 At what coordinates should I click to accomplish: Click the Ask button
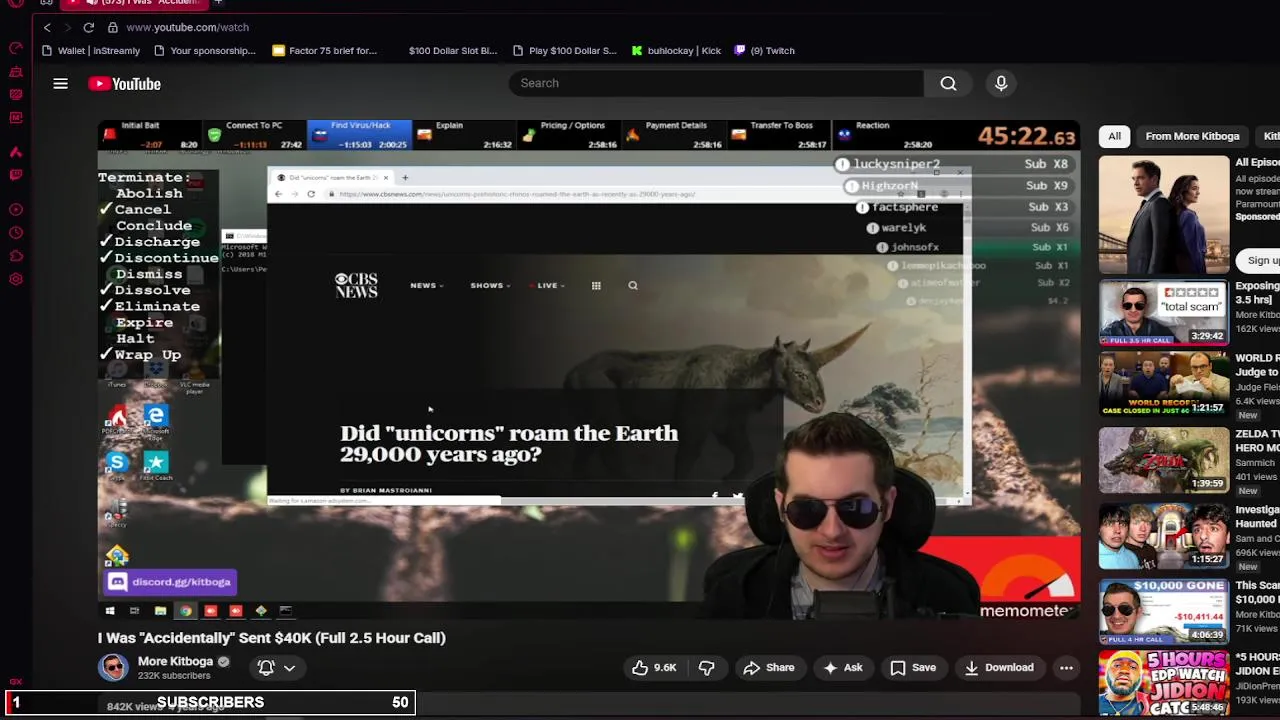tap(842, 667)
